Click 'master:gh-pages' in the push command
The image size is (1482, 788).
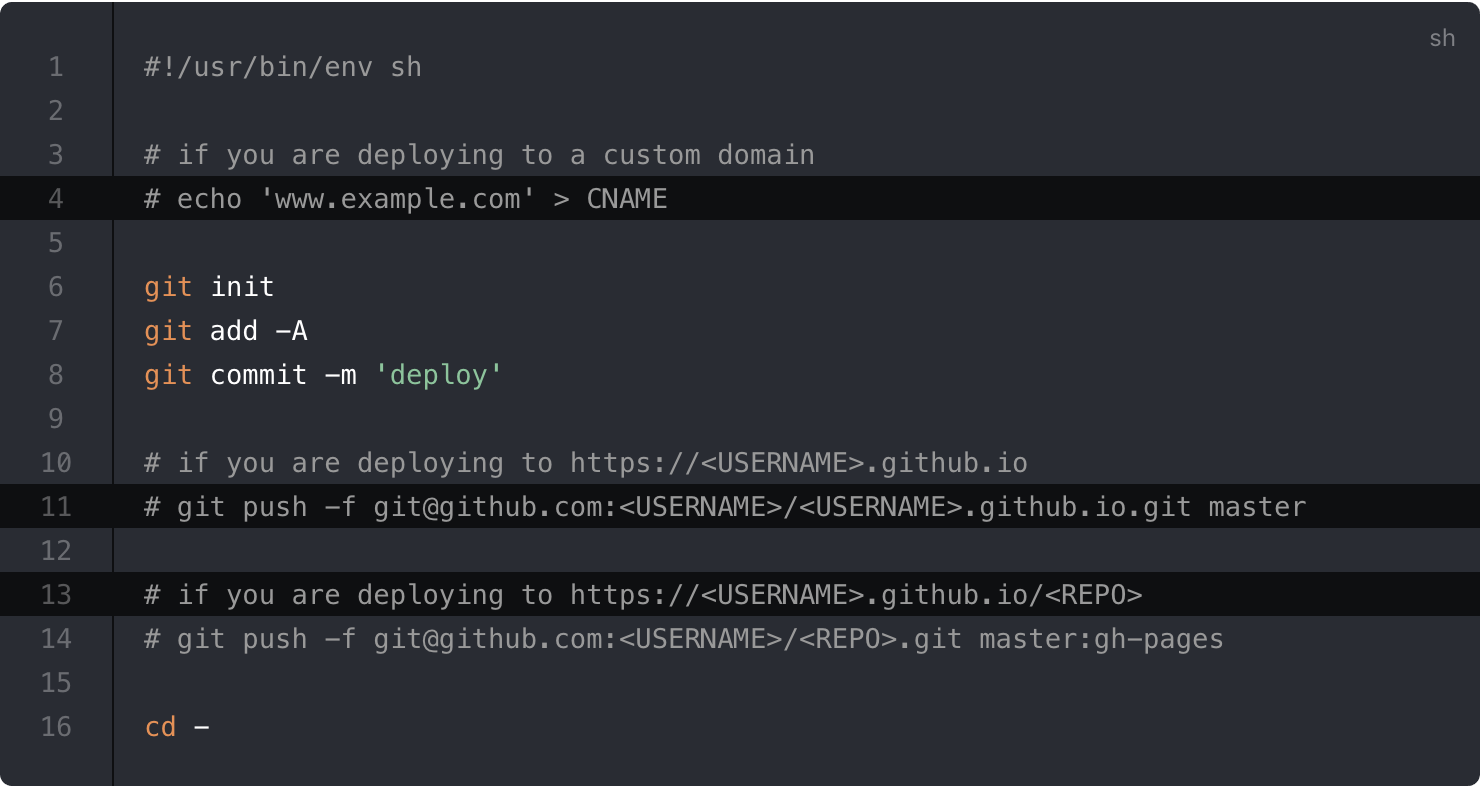(x=1101, y=639)
